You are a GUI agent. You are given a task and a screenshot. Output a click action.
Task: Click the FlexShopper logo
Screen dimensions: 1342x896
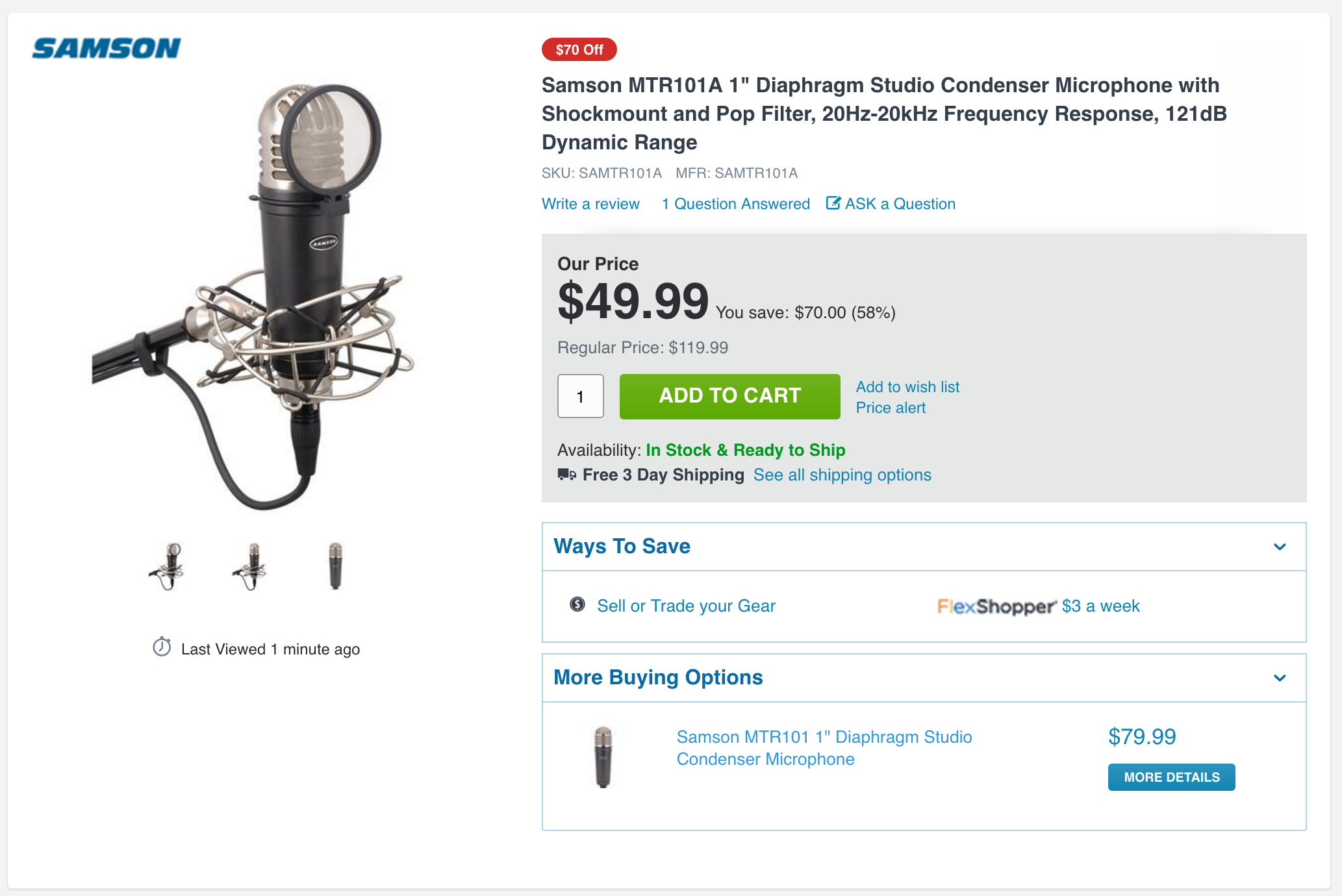coord(996,606)
